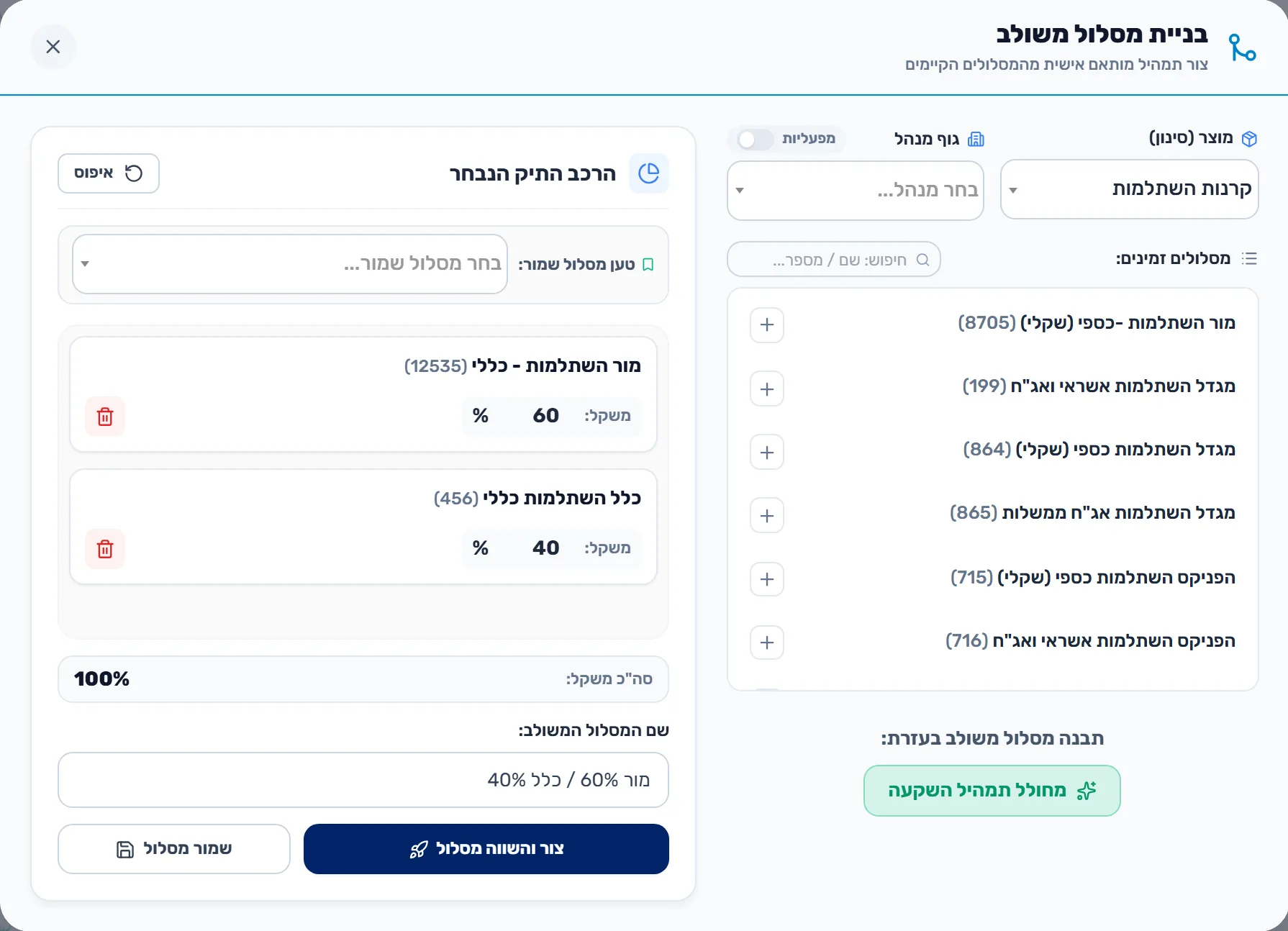Click the title כלל השתלמות כללי (456)
This screenshot has height=931, width=1288.
538,499
